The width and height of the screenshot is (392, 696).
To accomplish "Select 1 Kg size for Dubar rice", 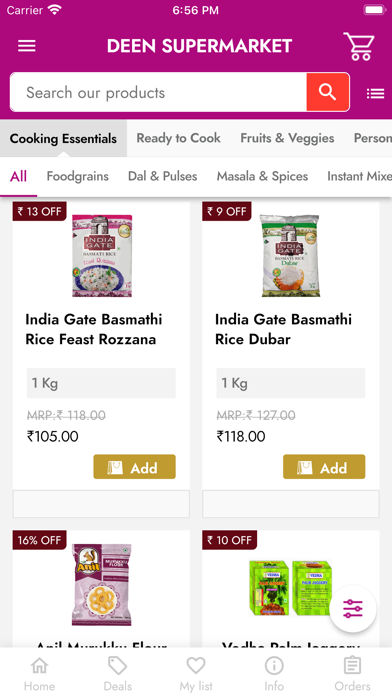I will pos(291,383).
